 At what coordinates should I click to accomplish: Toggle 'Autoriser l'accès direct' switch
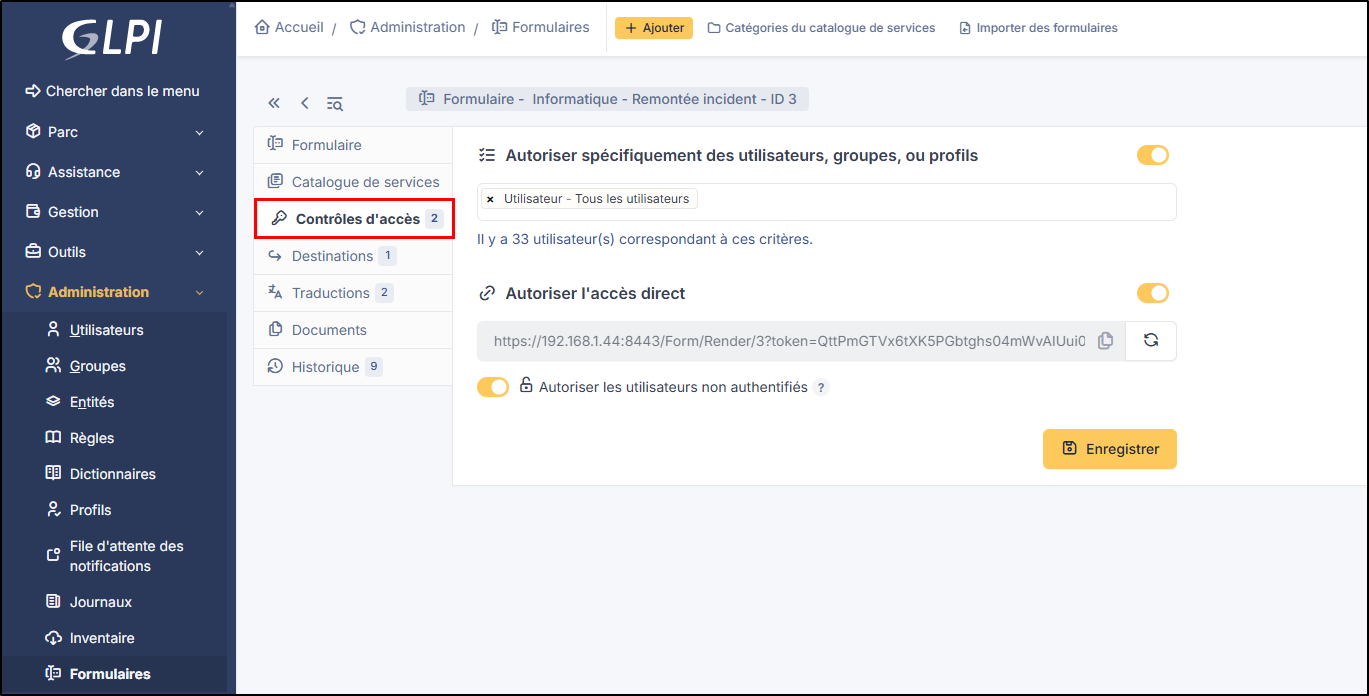point(1153,293)
